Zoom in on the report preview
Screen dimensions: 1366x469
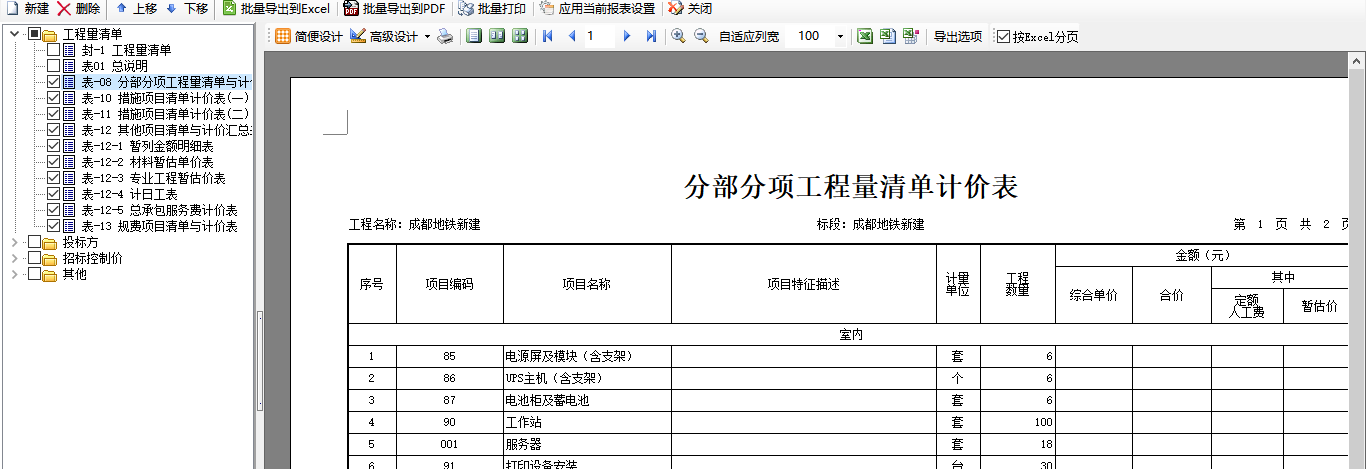tap(678, 36)
